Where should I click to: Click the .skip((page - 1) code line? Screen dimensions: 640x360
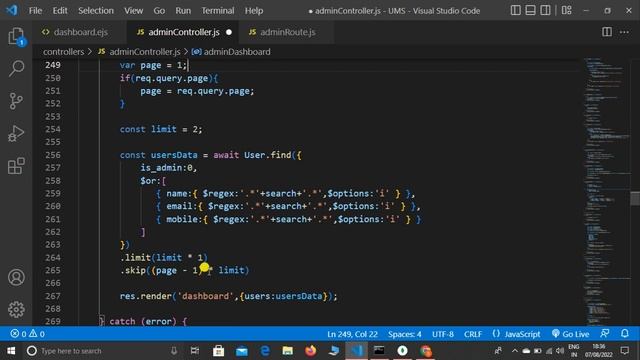point(184,270)
